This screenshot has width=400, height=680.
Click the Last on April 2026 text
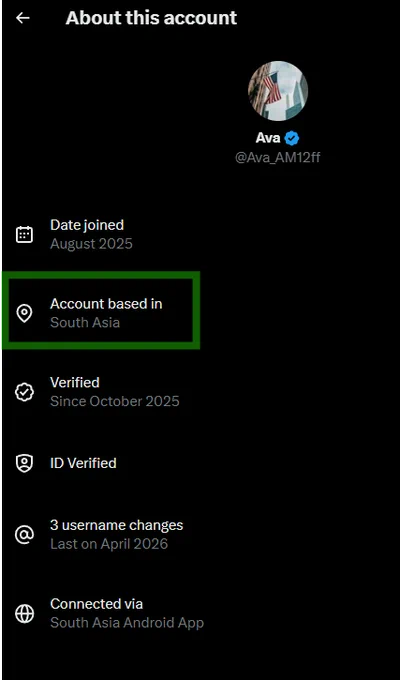pos(109,544)
